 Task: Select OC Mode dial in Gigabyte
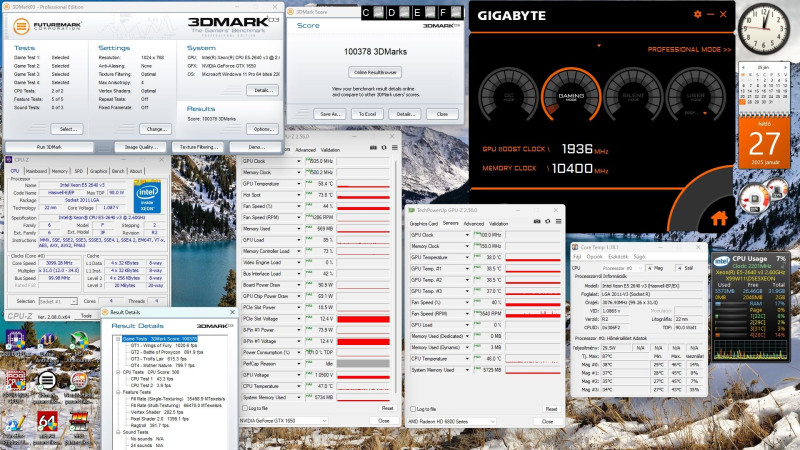[509, 95]
